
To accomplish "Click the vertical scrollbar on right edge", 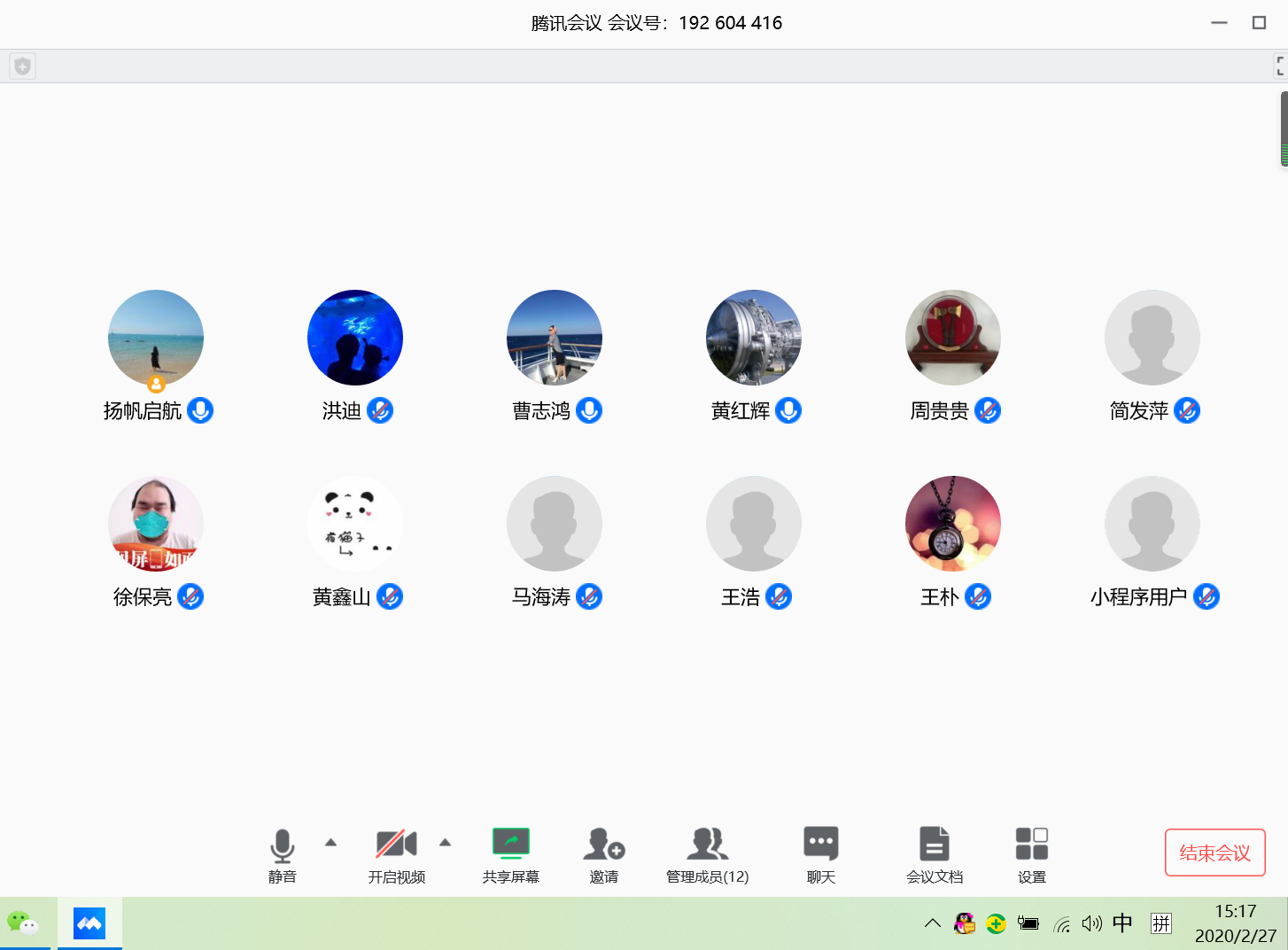I will pyautogui.click(x=1284, y=128).
